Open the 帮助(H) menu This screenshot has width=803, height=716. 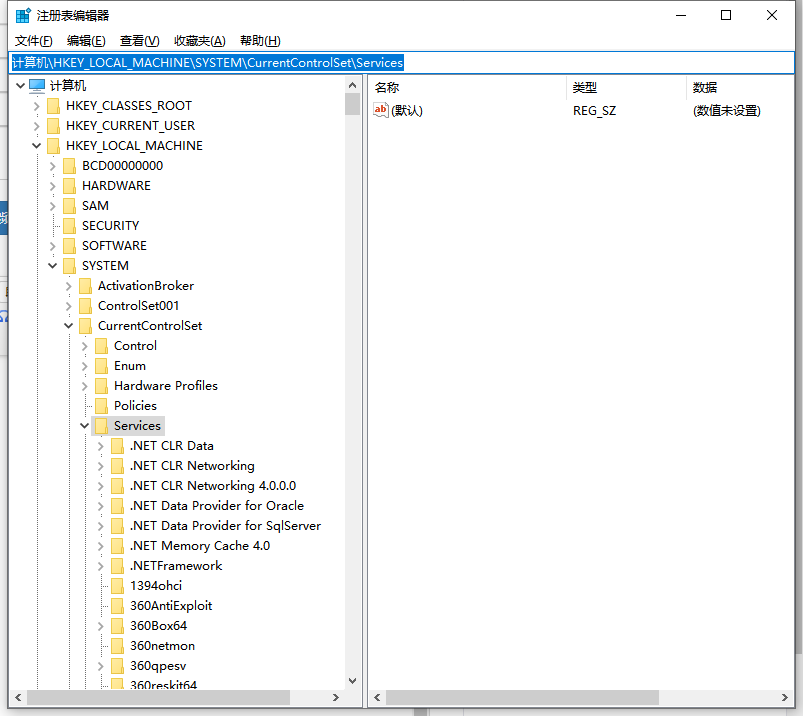click(260, 41)
